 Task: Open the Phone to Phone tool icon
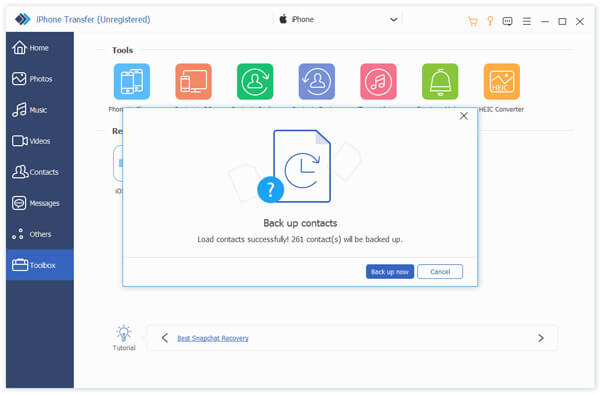click(x=132, y=81)
